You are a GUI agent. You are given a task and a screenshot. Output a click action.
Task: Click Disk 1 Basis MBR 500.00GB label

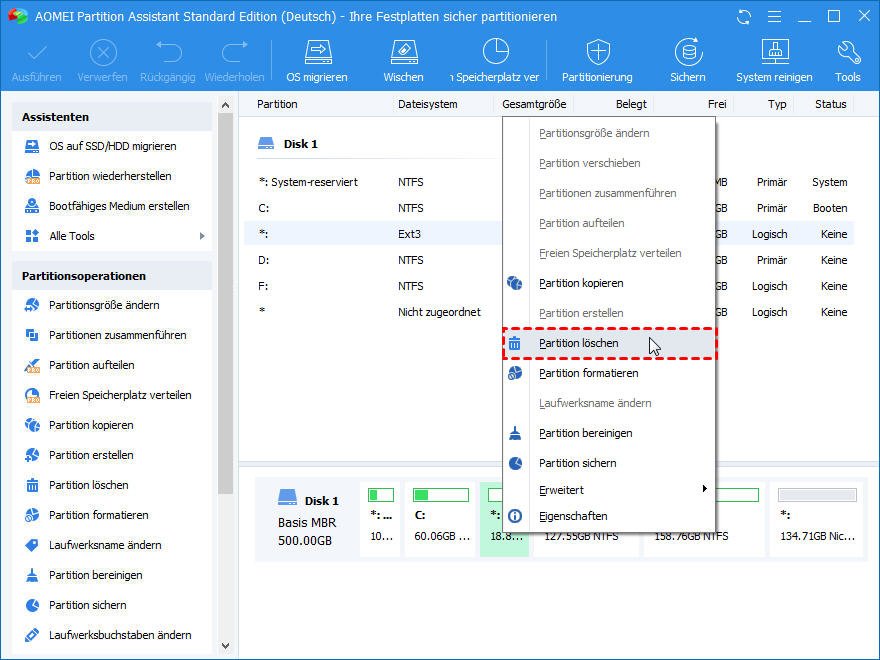307,520
